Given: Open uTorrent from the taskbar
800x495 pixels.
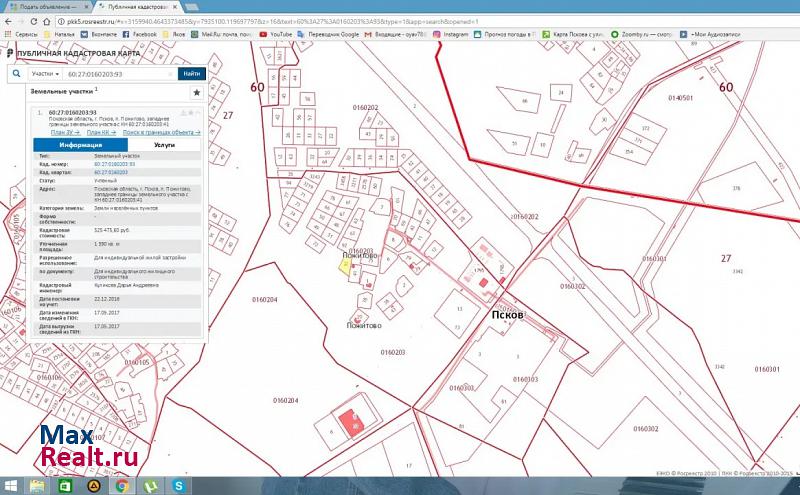Looking at the screenshot, I should 151,485.
